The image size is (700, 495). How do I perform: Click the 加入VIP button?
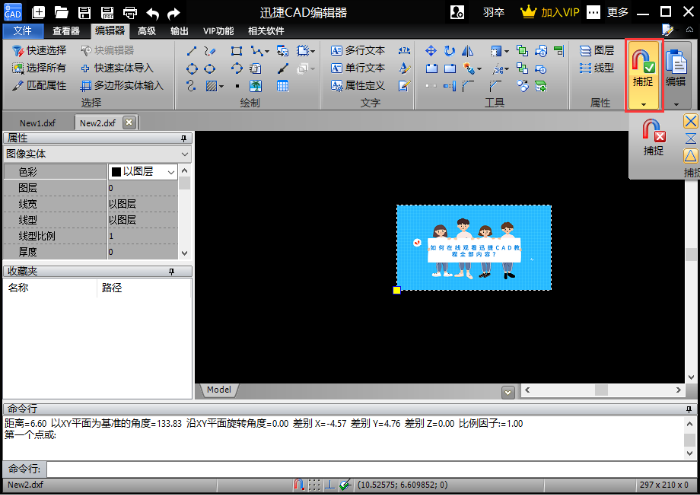(x=550, y=12)
